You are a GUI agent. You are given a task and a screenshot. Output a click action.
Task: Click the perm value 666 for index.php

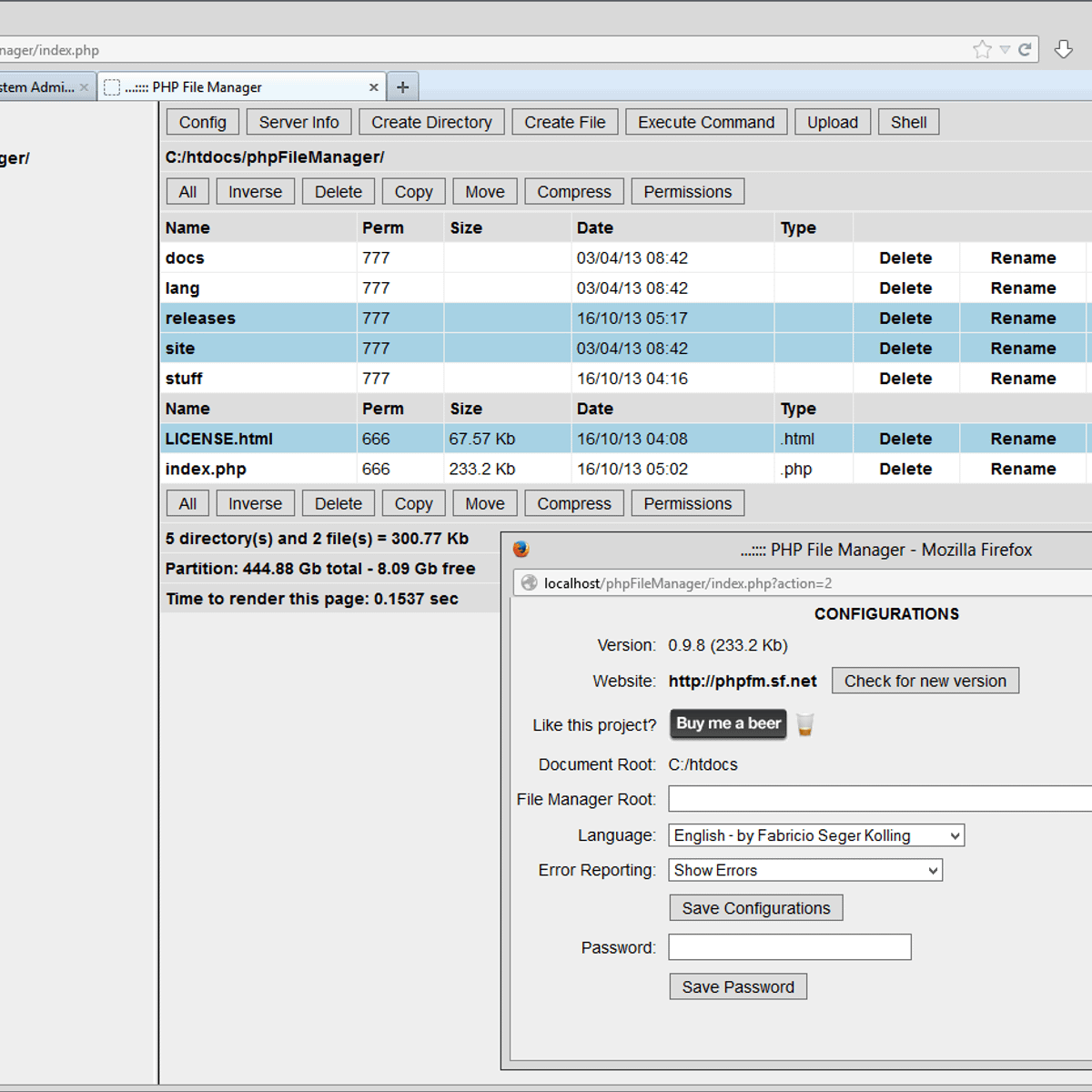coord(376,469)
